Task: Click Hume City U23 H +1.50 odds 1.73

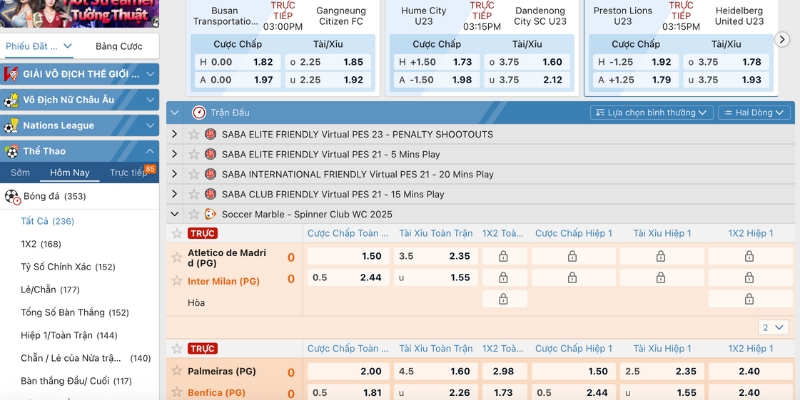Action: pyautogui.click(x=437, y=62)
